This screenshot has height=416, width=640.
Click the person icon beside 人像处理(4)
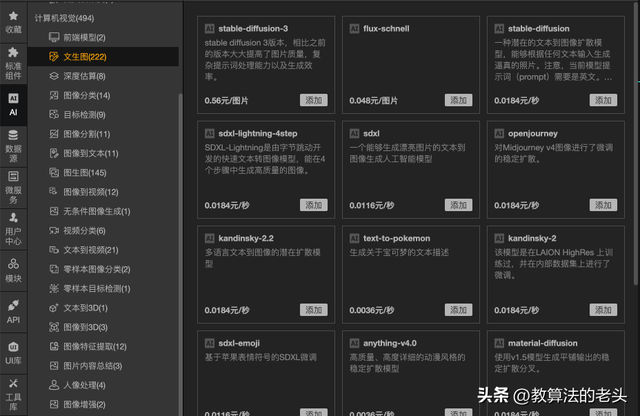[x=54, y=385]
